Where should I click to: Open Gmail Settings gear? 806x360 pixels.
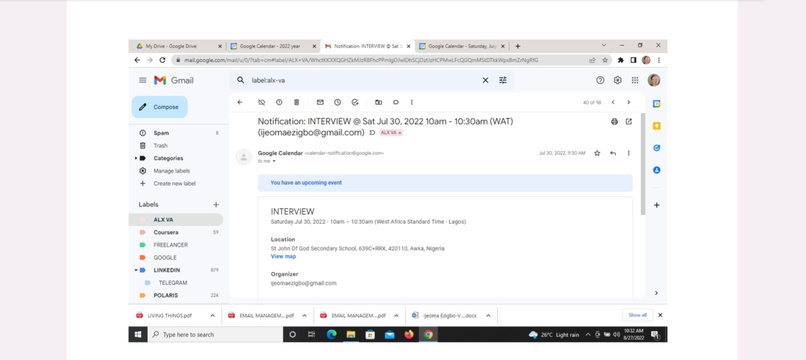pyautogui.click(x=617, y=80)
